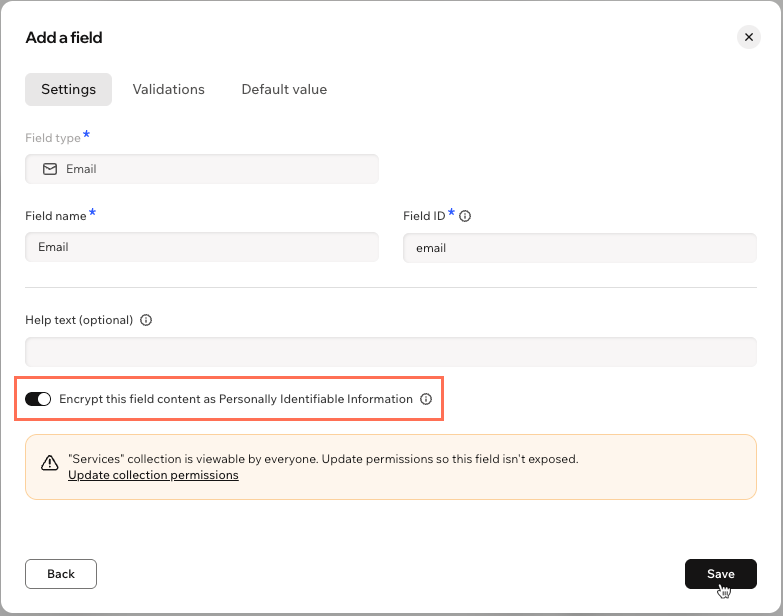Viewport: 783px width, 616px height.
Task: Close the Add a field dialog
Action: [749, 37]
